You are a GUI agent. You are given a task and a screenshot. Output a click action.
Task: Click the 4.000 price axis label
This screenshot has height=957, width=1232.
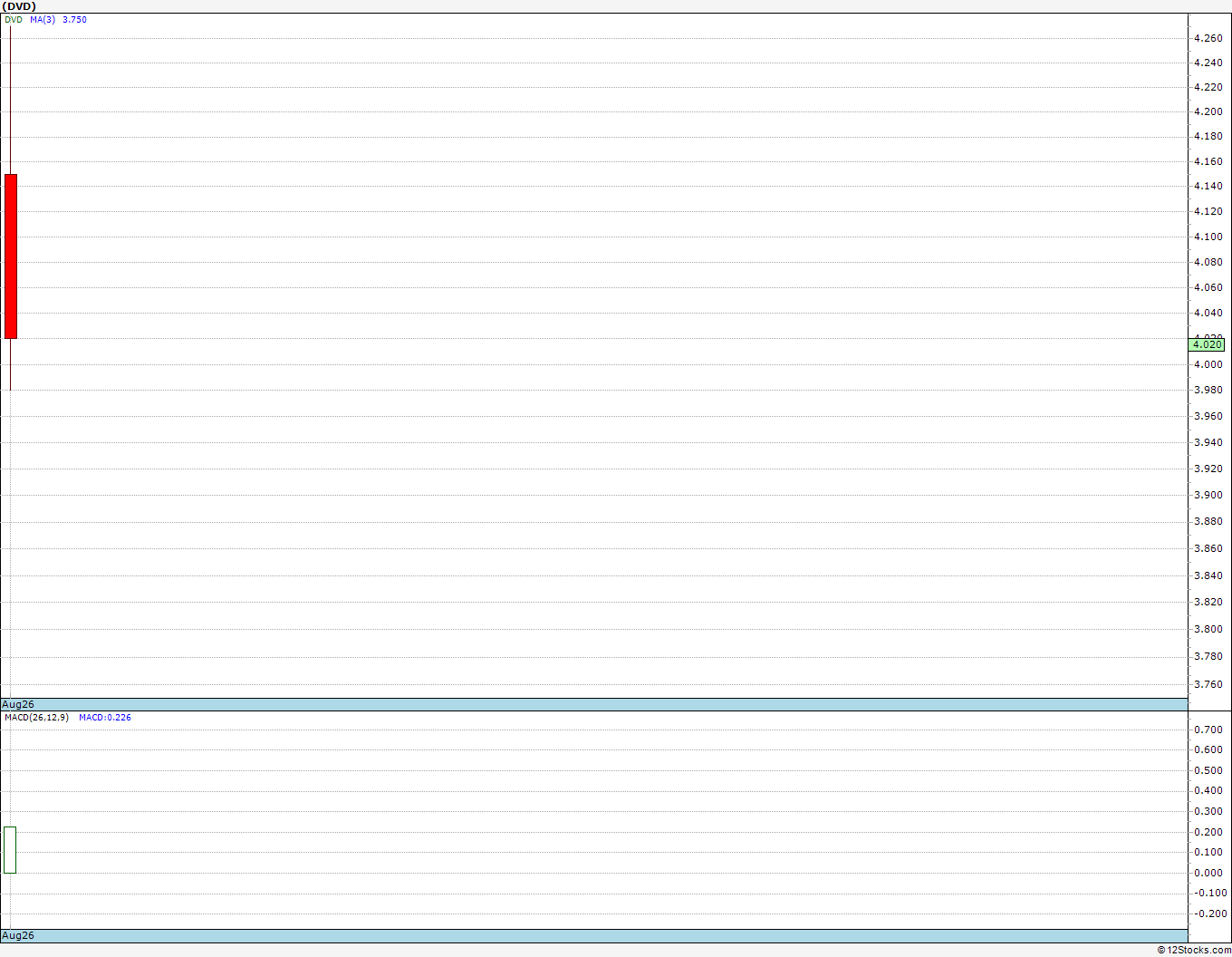[x=1208, y=364]
